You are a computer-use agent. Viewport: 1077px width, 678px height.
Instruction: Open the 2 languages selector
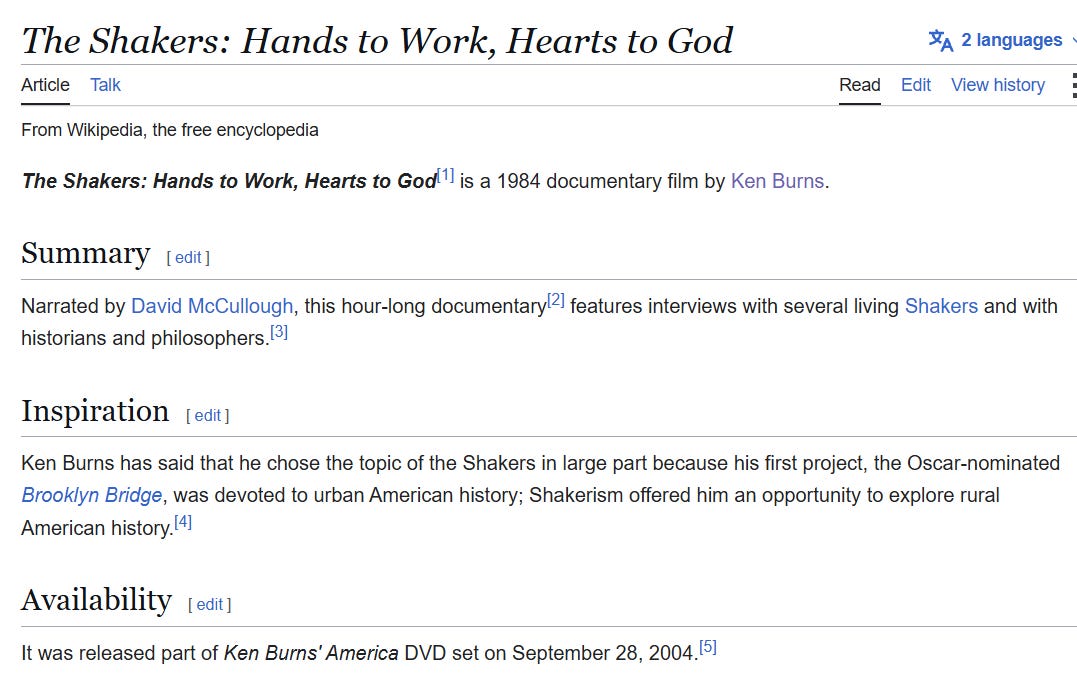(x=1002, y=41)
